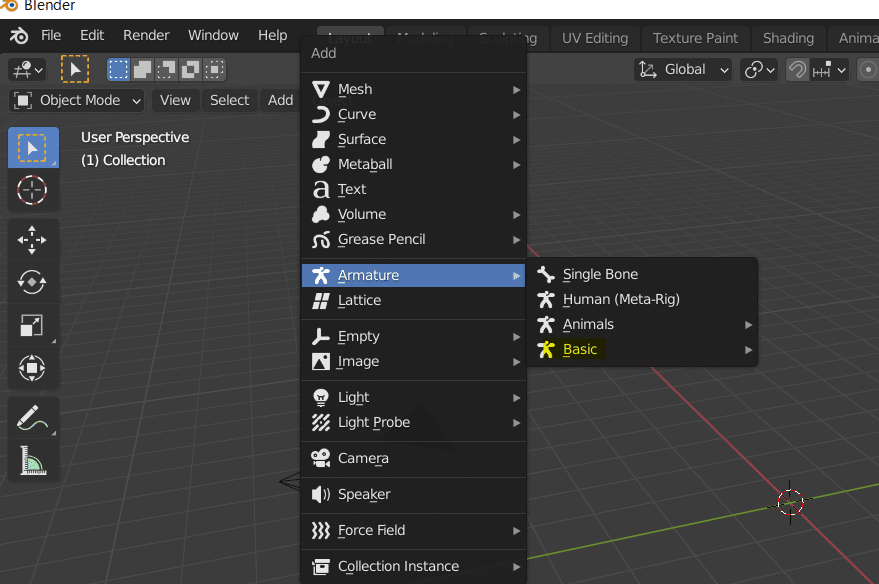
Task: Choose the Move tool
Action: coord(32,240)
